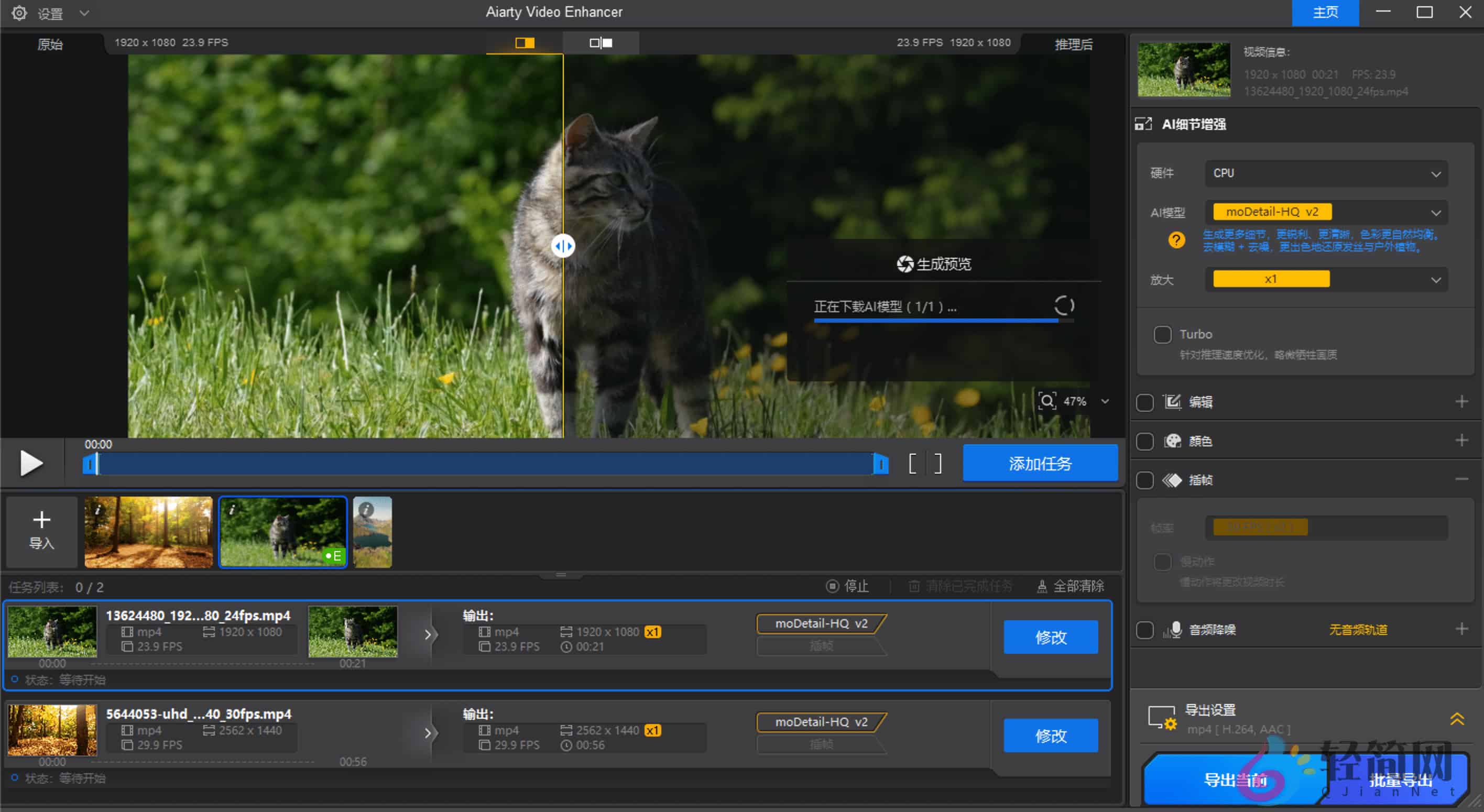Select the cat video thumbnail in media strip
This screenshot has width=1484, height=812.
(x=282, y=531)
